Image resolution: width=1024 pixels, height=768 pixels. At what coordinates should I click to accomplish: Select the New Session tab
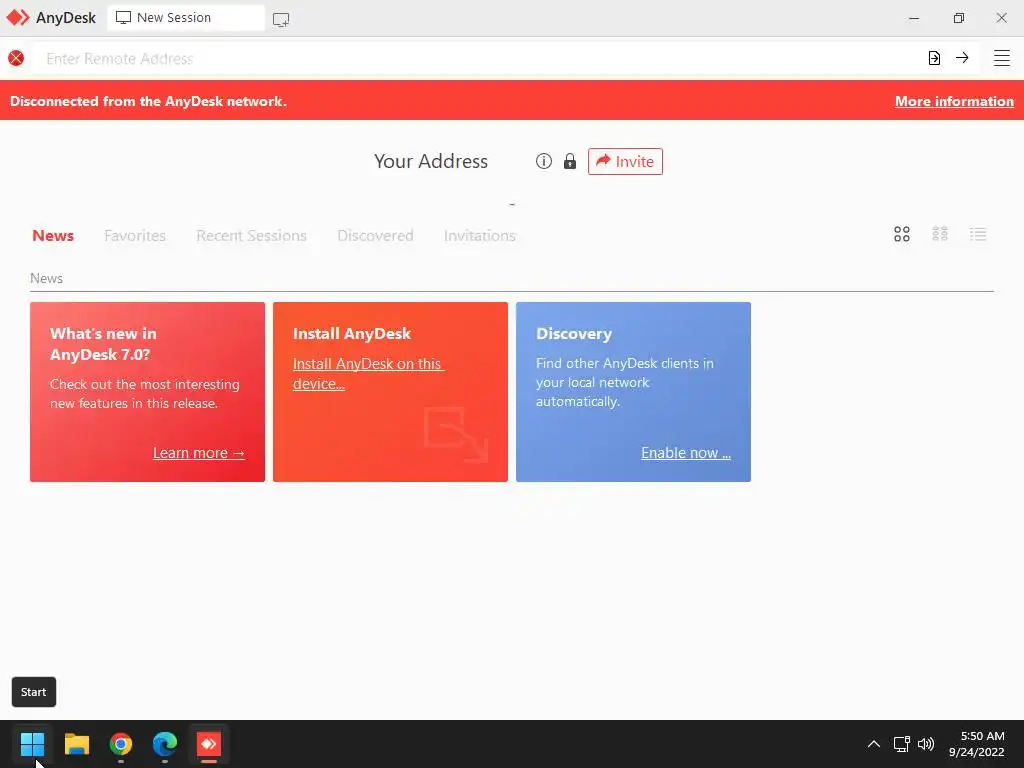[186, 18]
